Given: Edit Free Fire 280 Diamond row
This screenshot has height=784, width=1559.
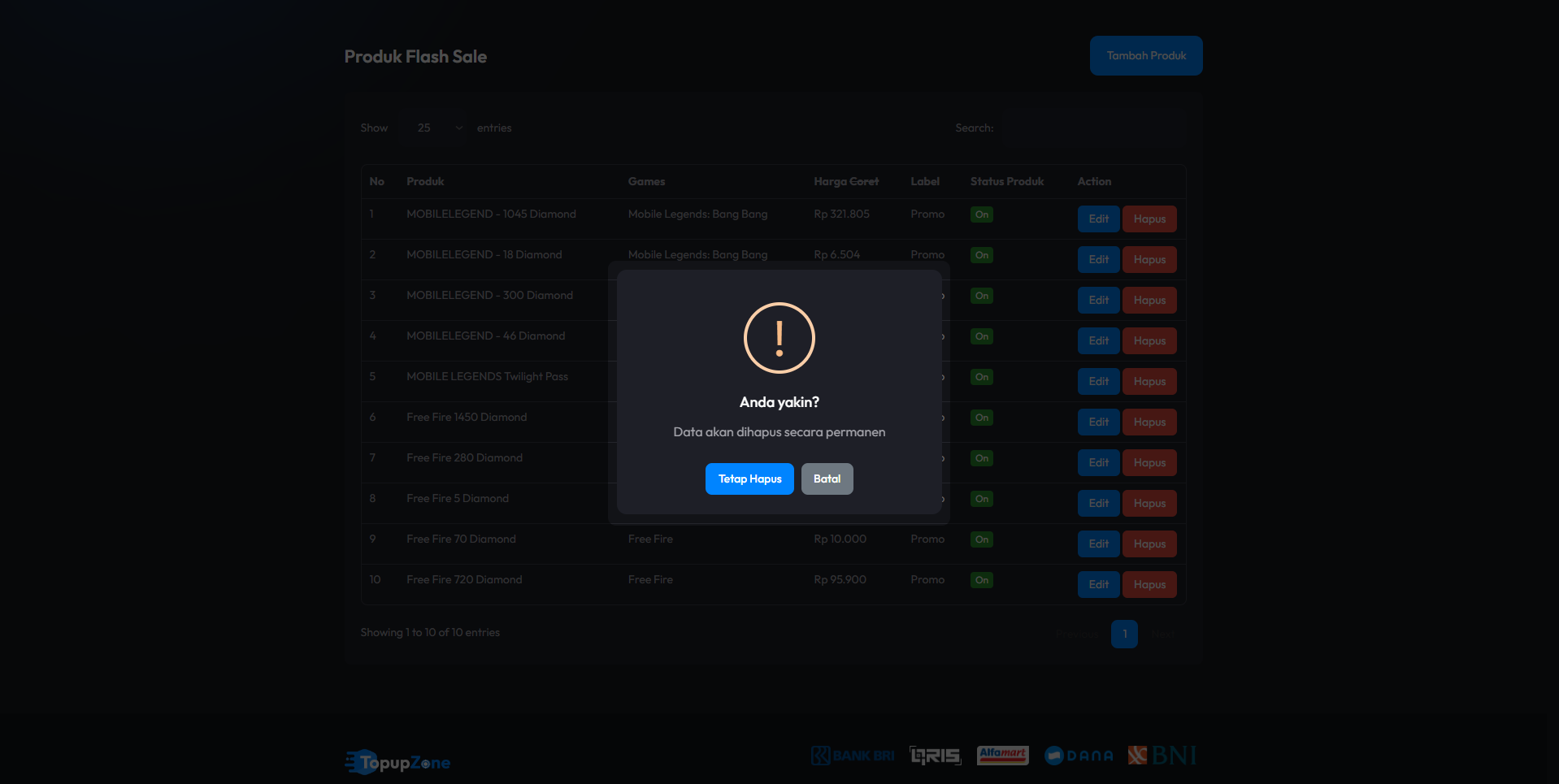Looking at the screenshot, I should click(x=1098, y=462).
